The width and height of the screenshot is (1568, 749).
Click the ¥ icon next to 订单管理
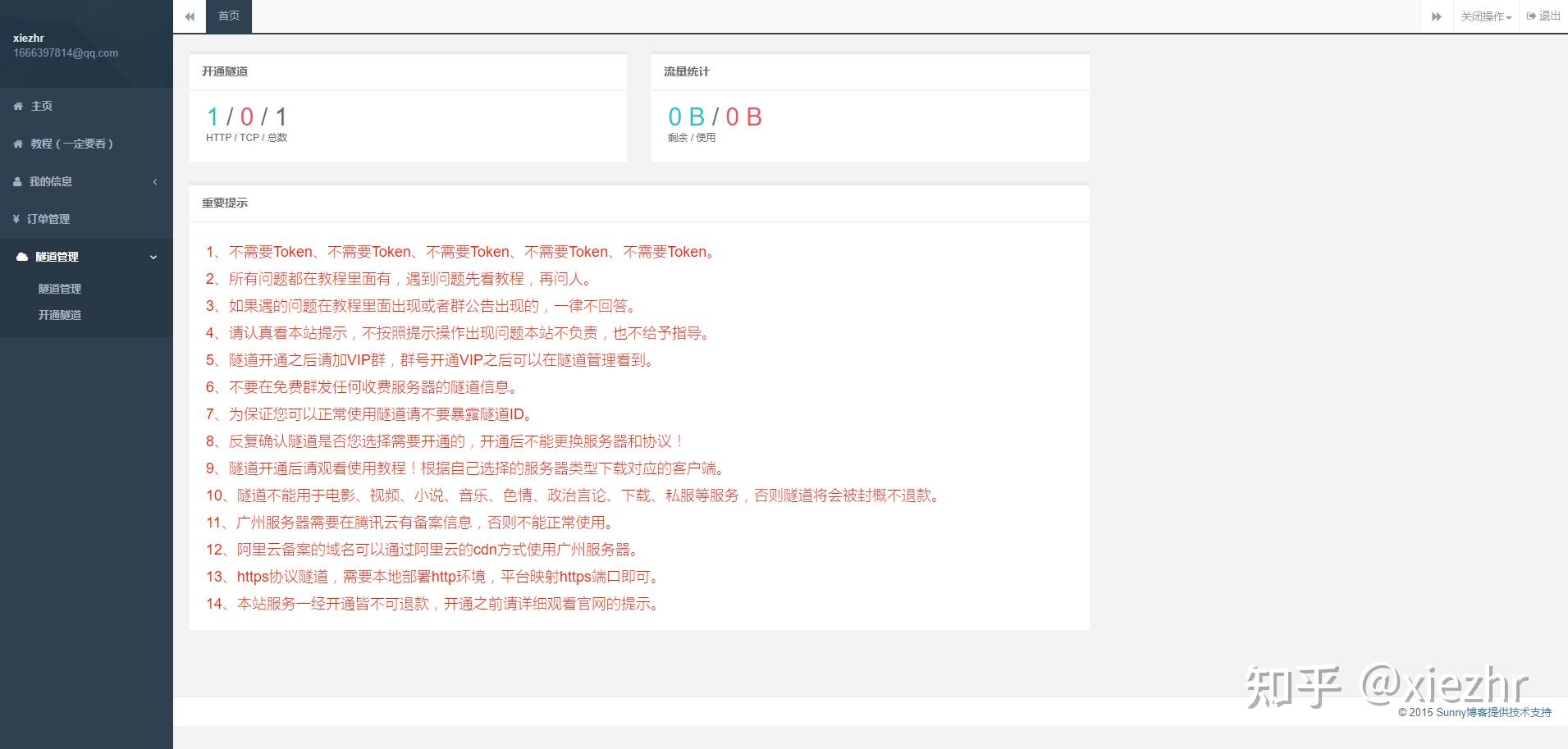coord(17,219)
